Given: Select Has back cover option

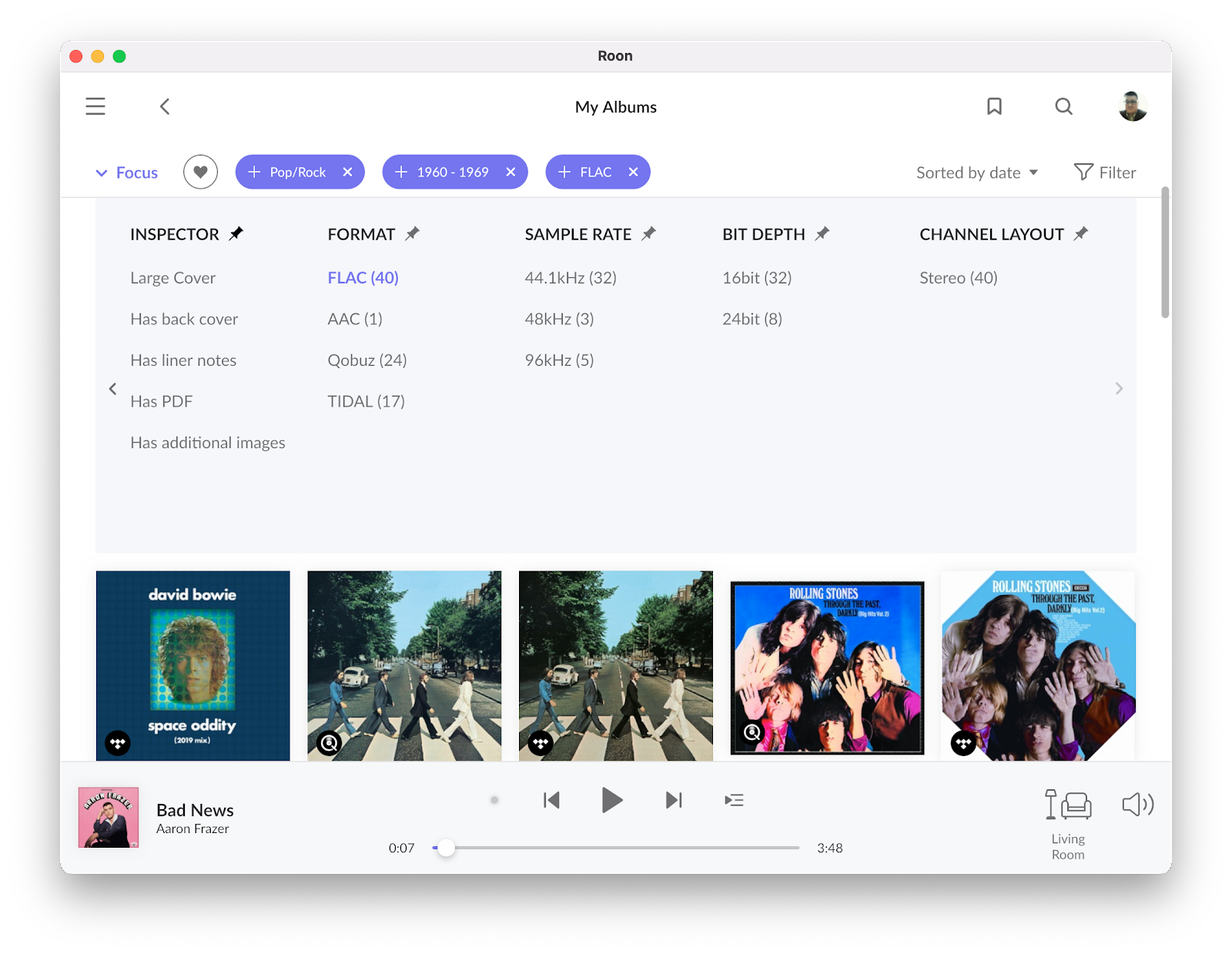Looking at the screenshot, I should tap(184, 319).
